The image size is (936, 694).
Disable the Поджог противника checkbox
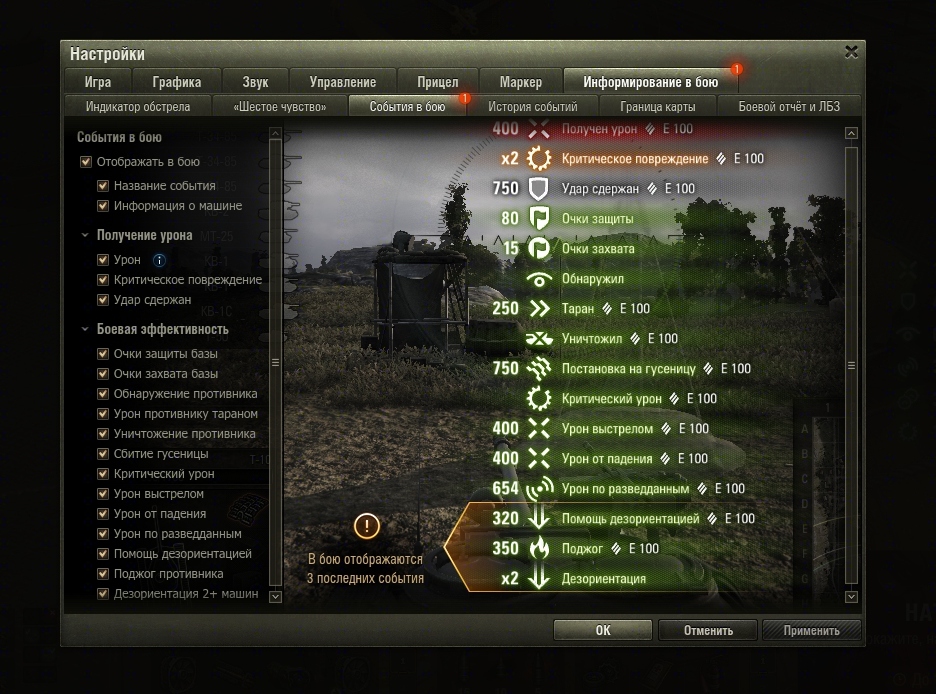click(103, 573)
